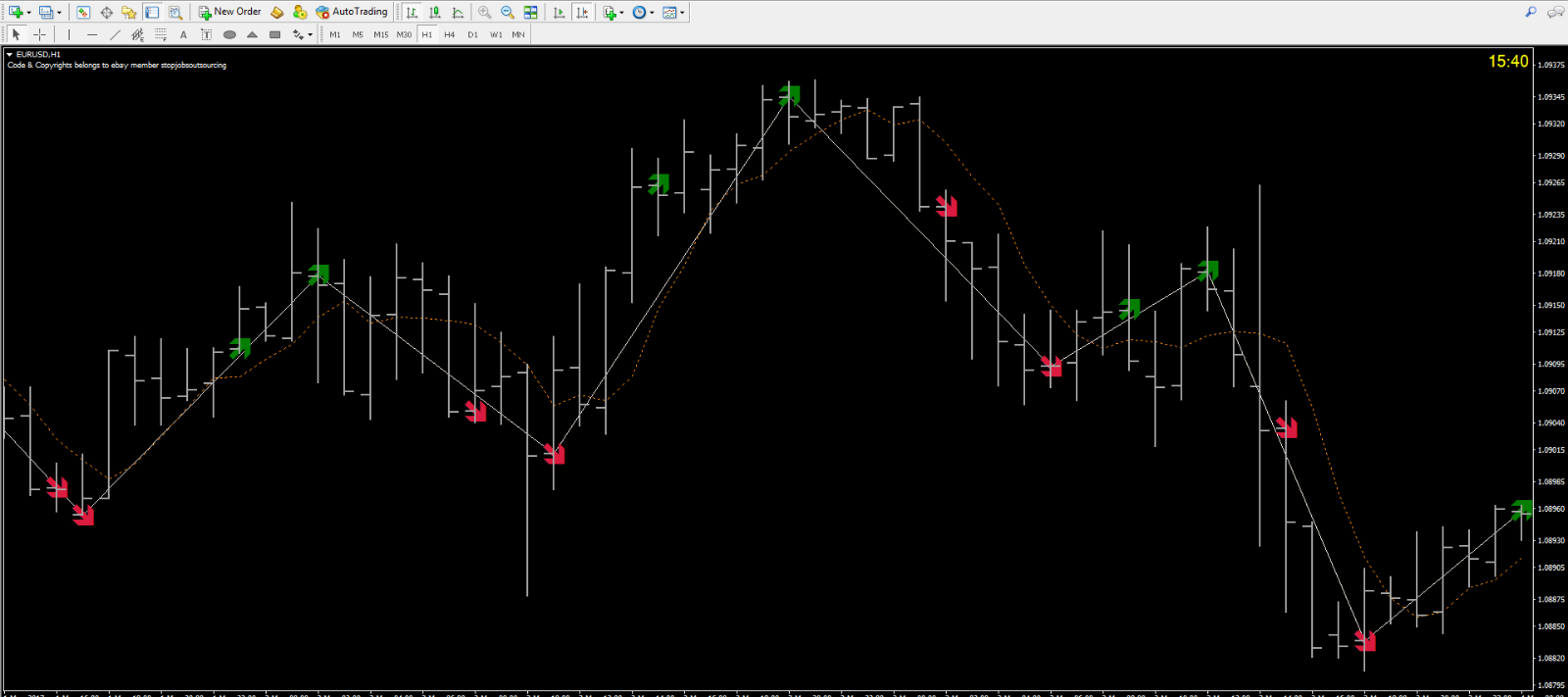This screenshot has width=1568, height=697.
Task: Switch to bar chart display
Action: (x=412, y=12)
